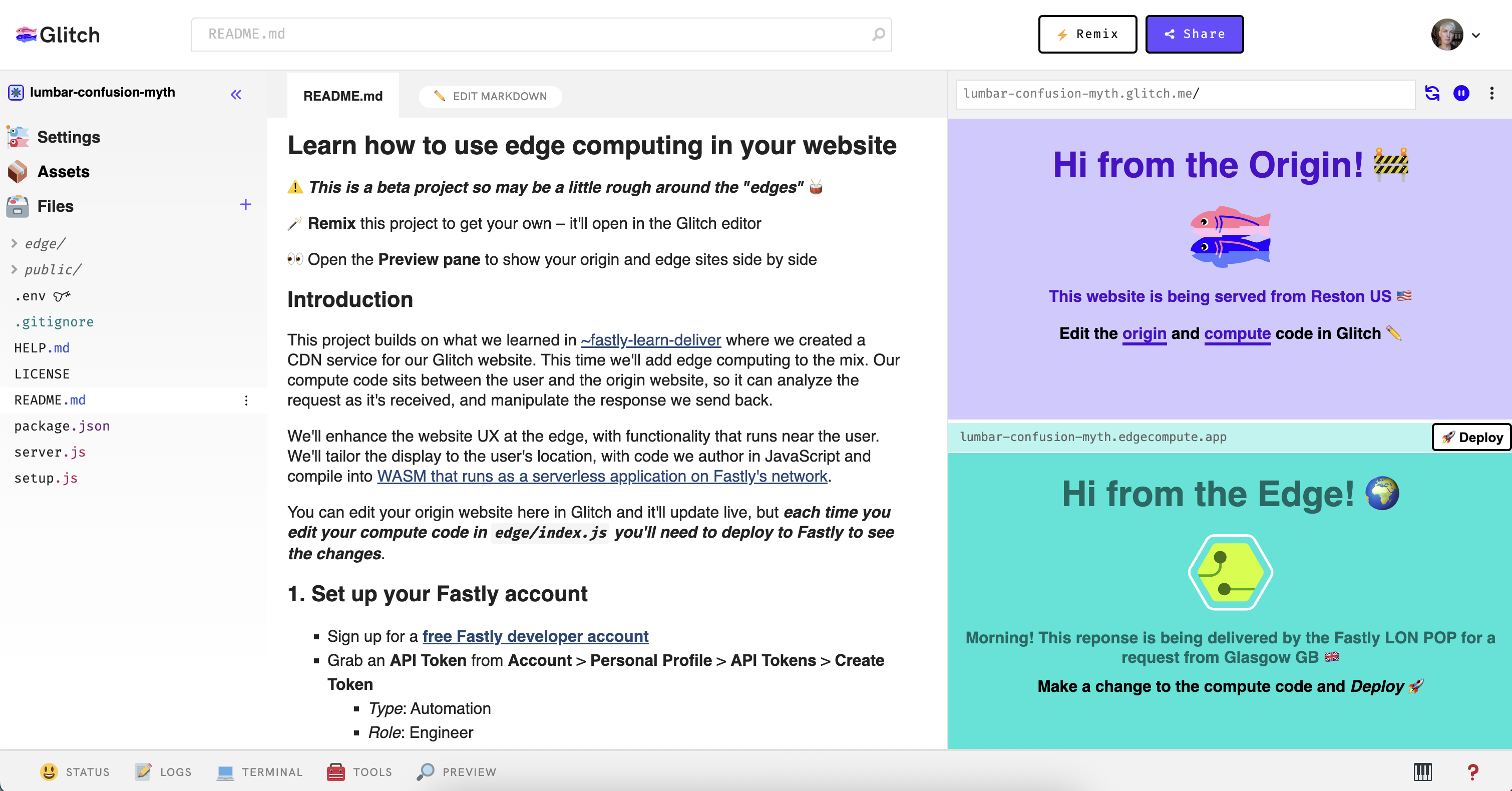Open the preview options kebab menu
This screenshot has height=791, width=1512.
click(x=1491, y=93)
